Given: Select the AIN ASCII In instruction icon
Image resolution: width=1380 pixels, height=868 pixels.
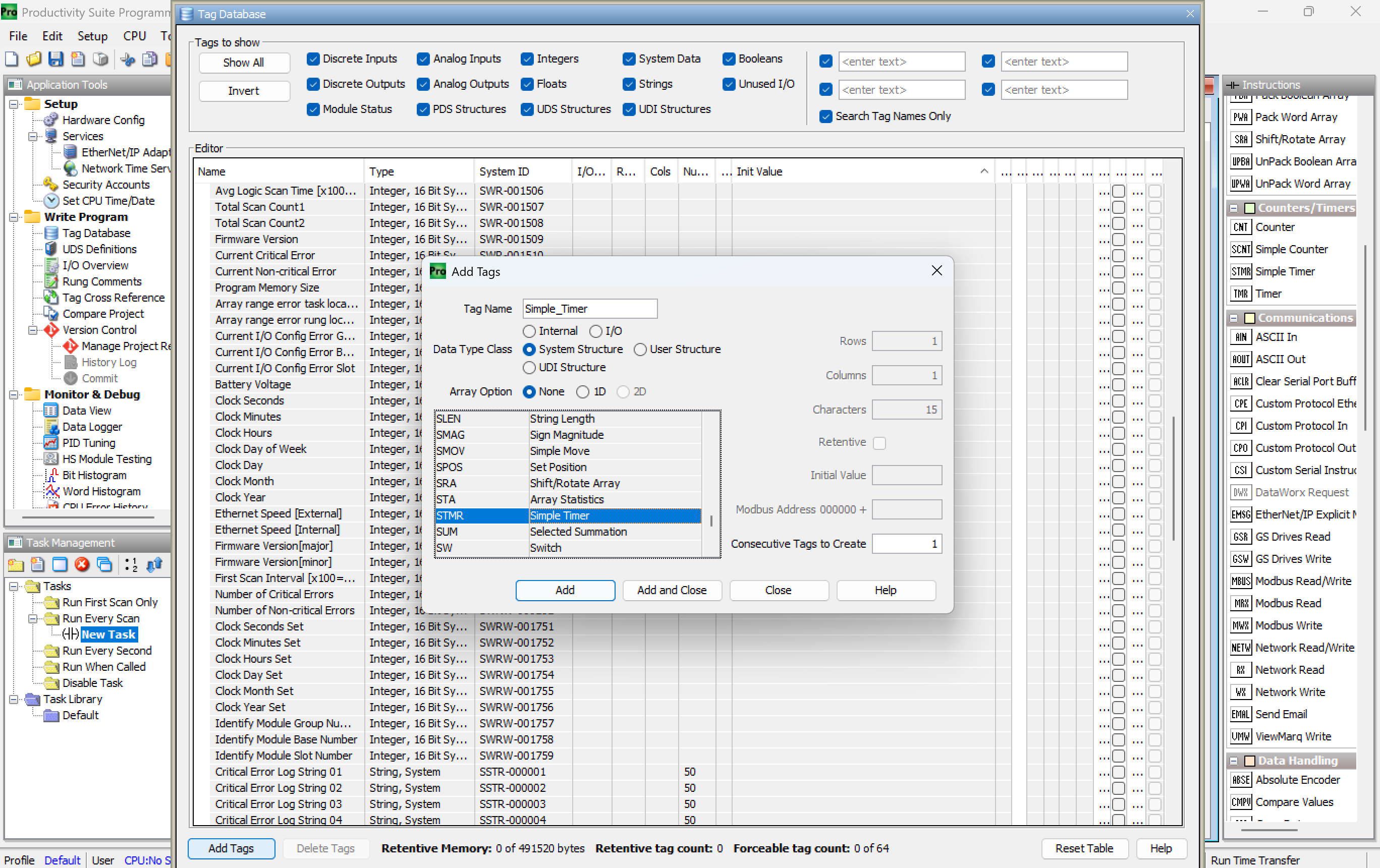Looking at the screenshot, I should [x=1240, y=337].
